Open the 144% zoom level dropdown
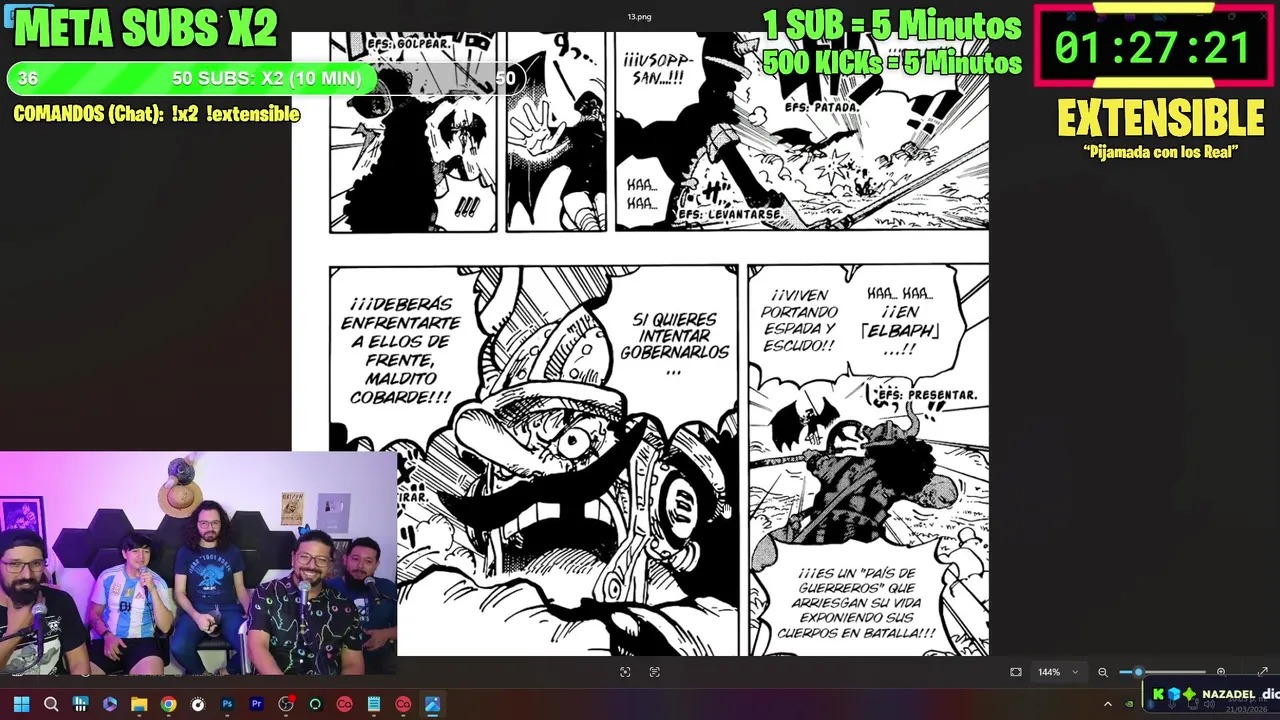Screen dimensions: 1280x720 click(1058, 672)
